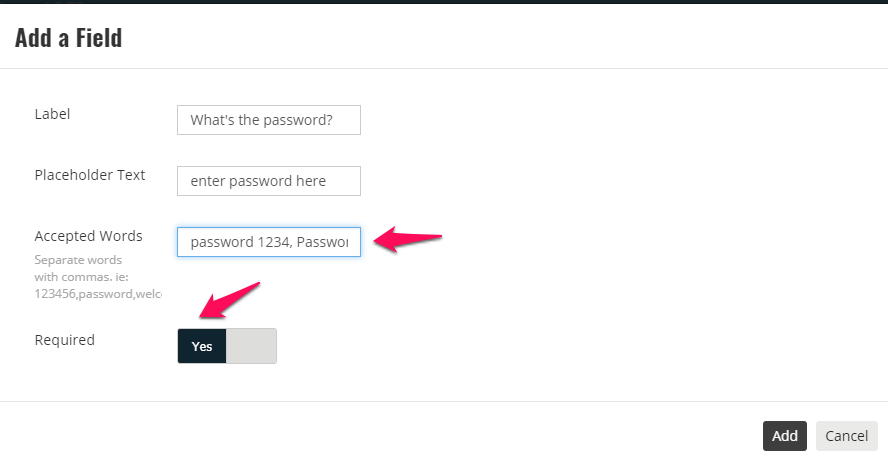Click the "Label" field caption

52,114
